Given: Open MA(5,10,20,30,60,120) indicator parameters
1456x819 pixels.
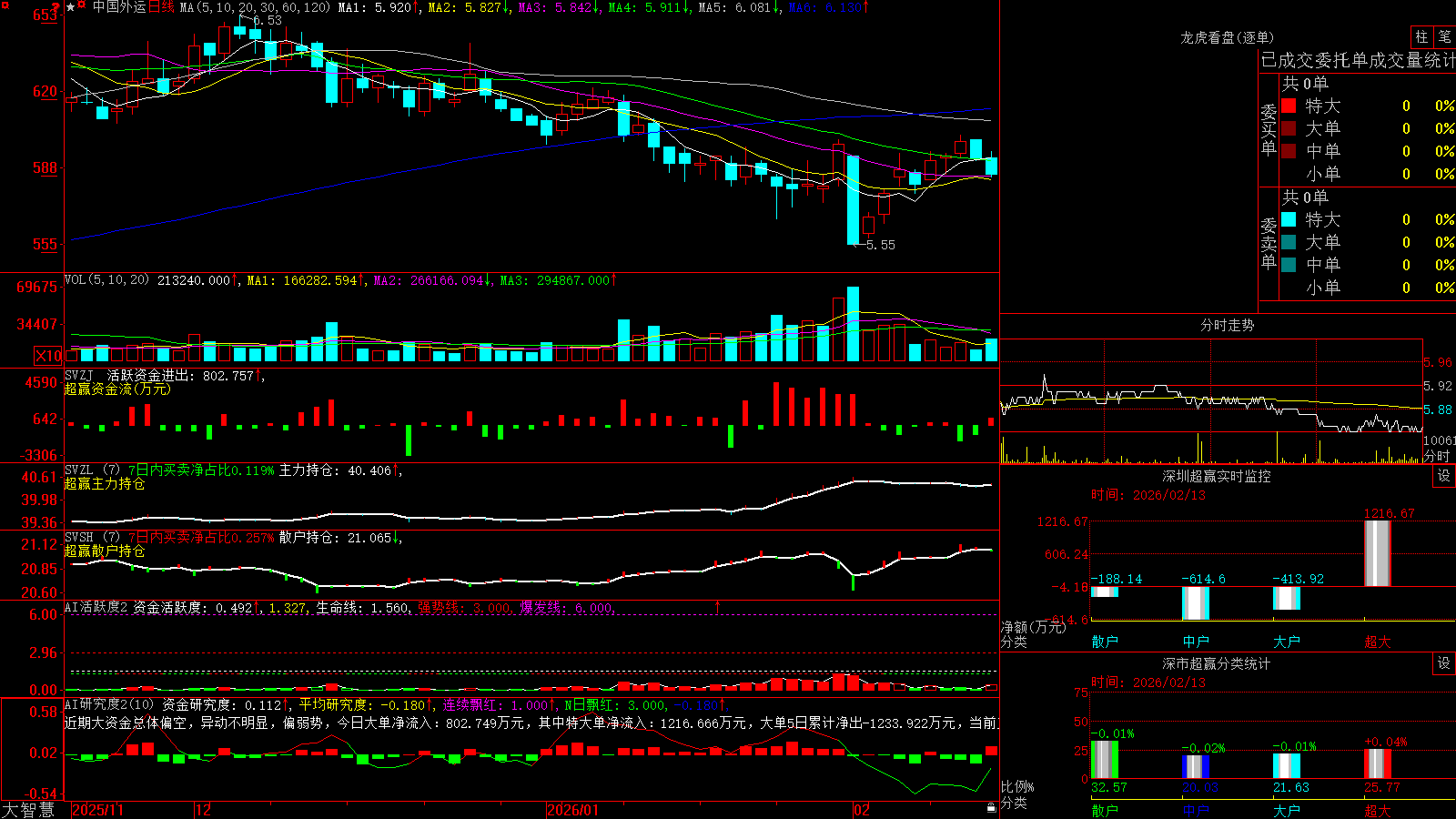Looking at the screenshot, I should (256, 7).
